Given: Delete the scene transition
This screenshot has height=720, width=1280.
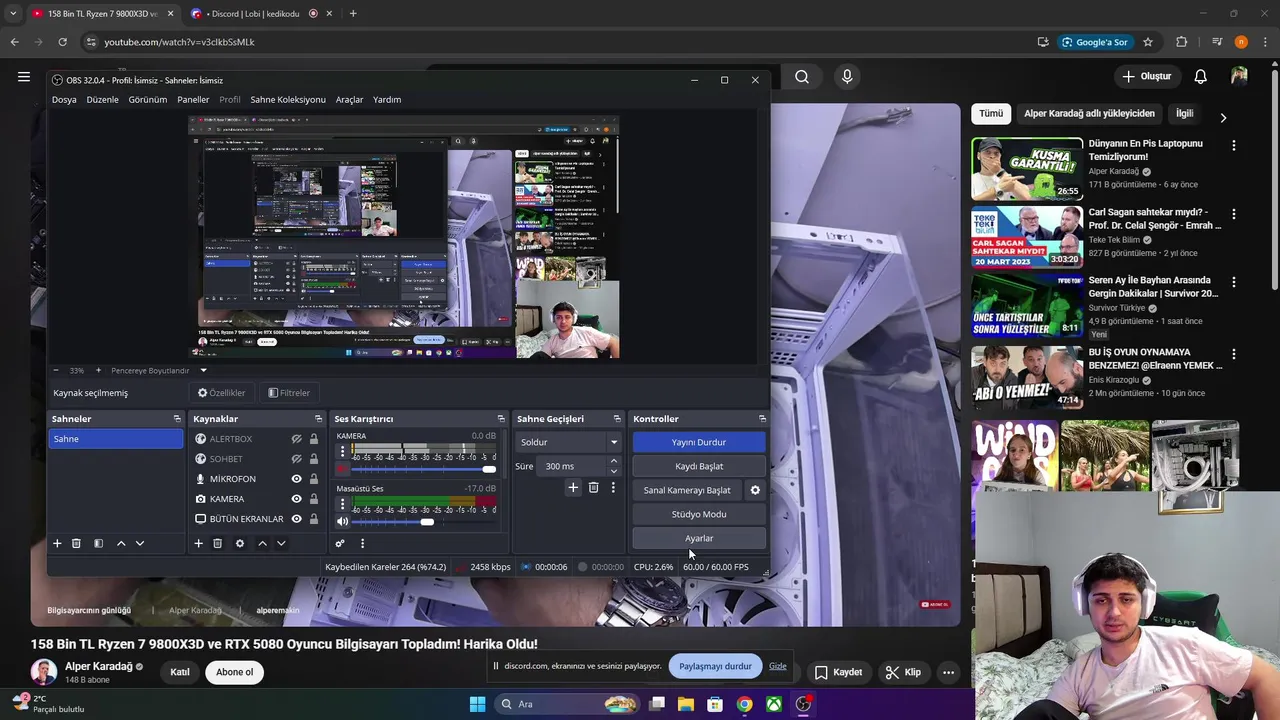Looking at the screenshot, I should (593, 487).
